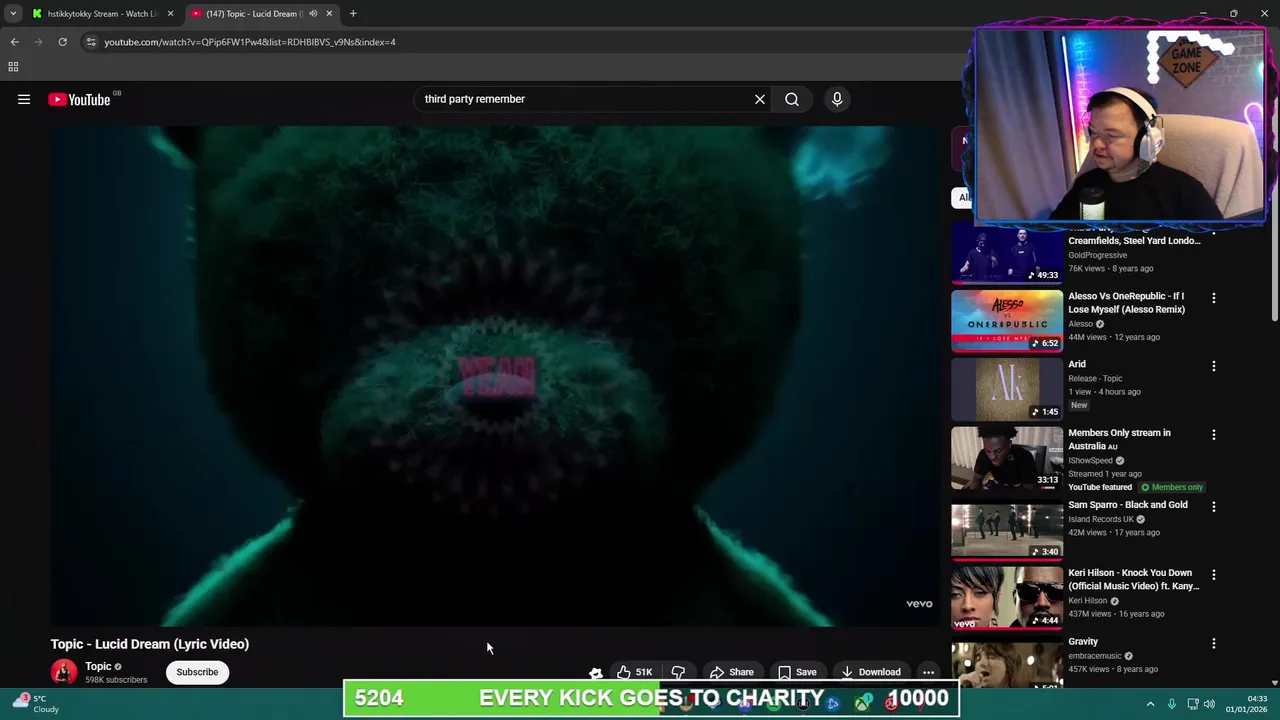Open the taskbar microphone tray icon
The width and height of the screenshot is (1280, 720).
coord(1172,704)
